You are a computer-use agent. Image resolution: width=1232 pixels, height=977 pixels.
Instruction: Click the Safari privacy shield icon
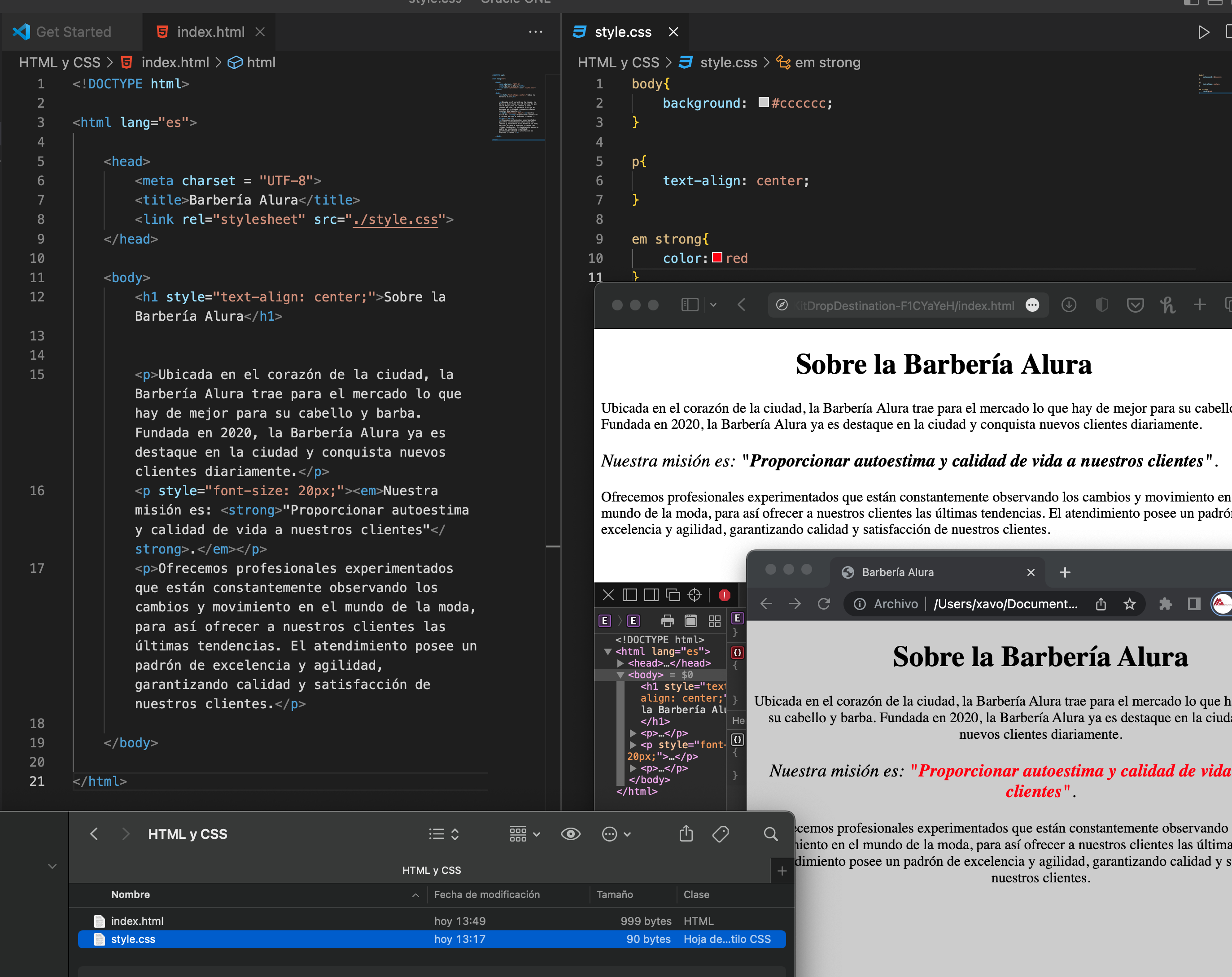(x=1102, y=305)
